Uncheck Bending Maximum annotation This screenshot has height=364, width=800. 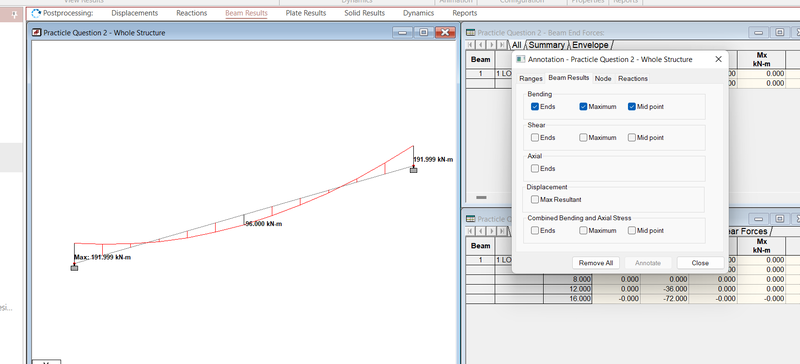(583, 107)
